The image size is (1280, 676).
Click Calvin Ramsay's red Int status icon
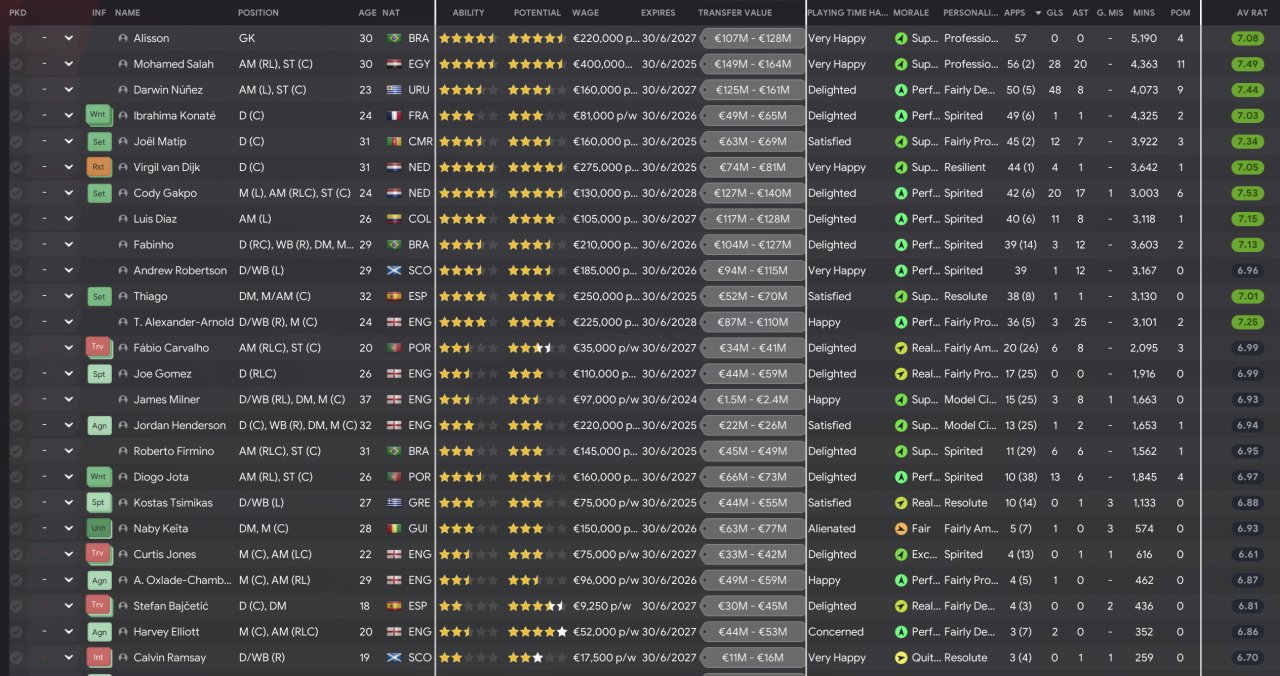pos(98,658)
